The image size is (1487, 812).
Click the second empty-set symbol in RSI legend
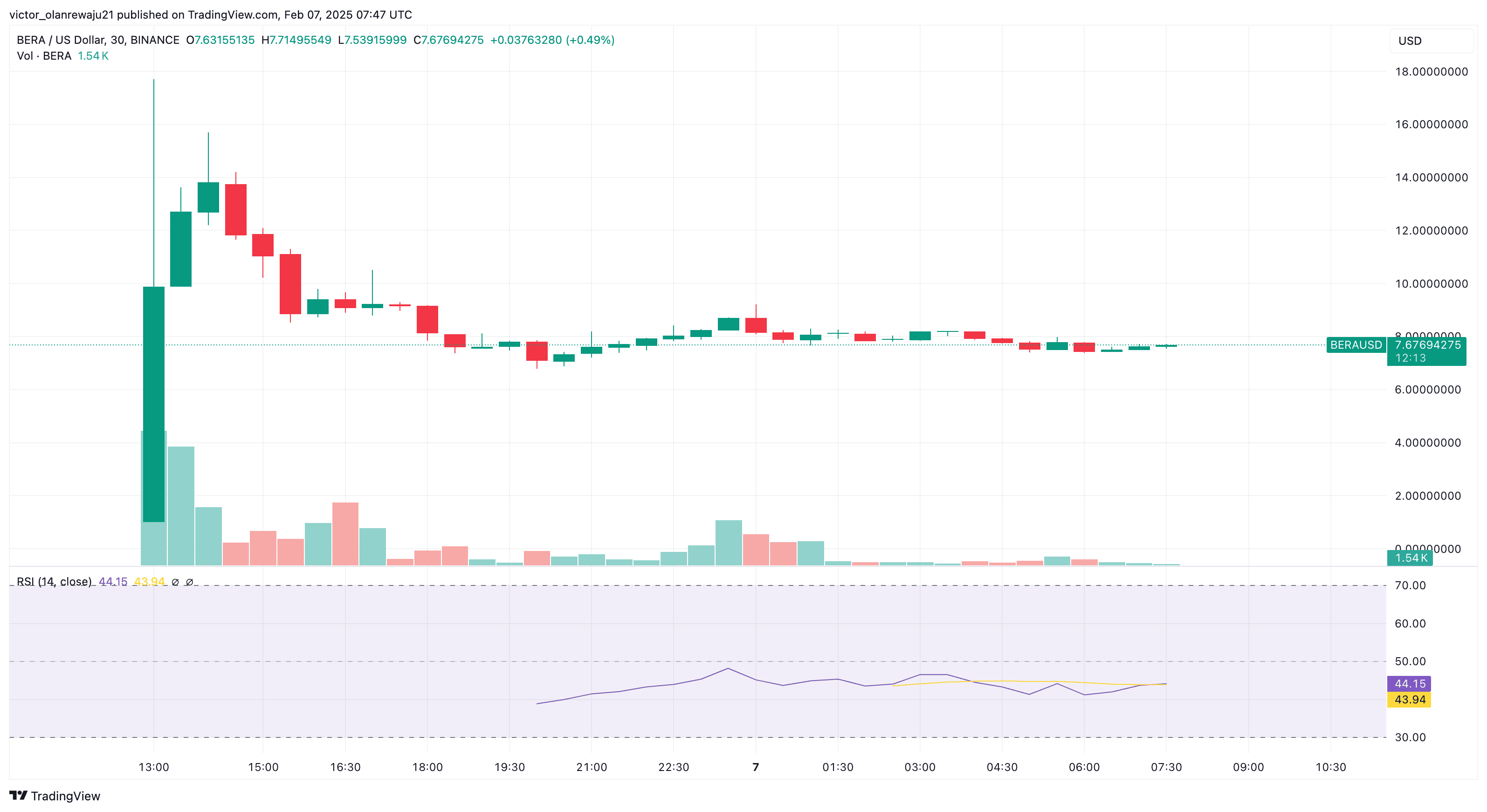click(x=189, y=582)
